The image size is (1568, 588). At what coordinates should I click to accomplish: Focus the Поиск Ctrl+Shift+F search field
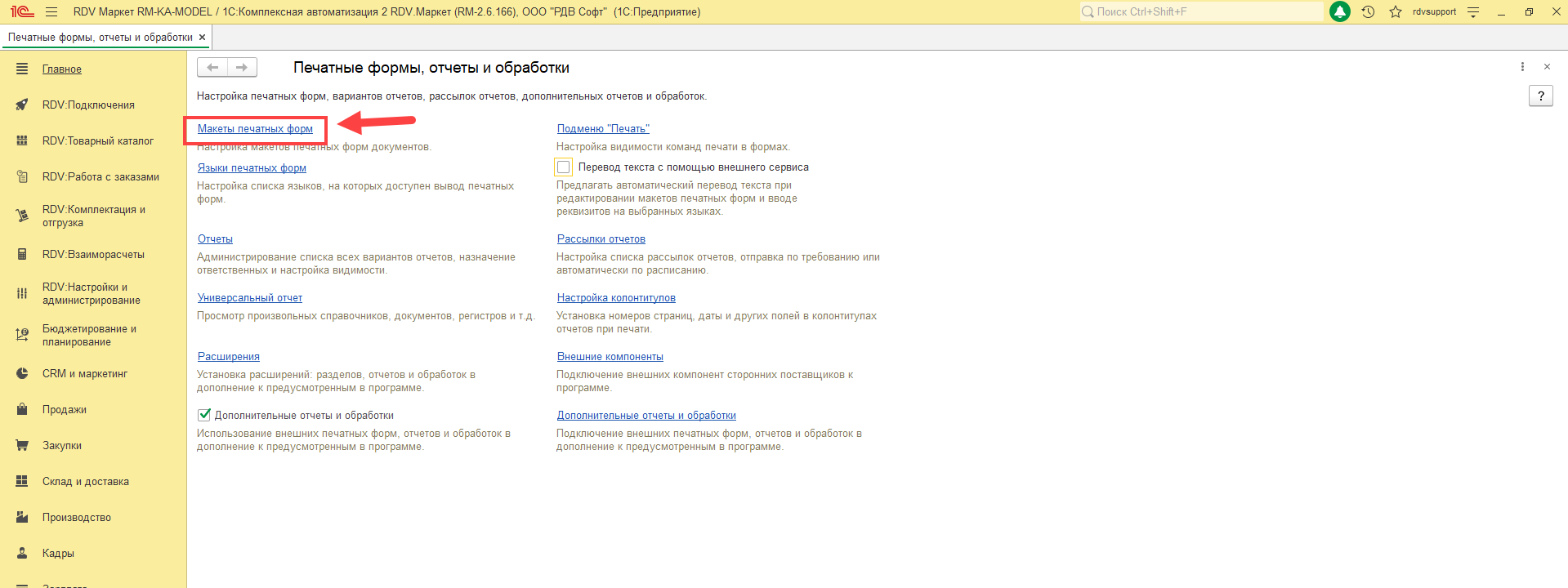coord(1201,11)
